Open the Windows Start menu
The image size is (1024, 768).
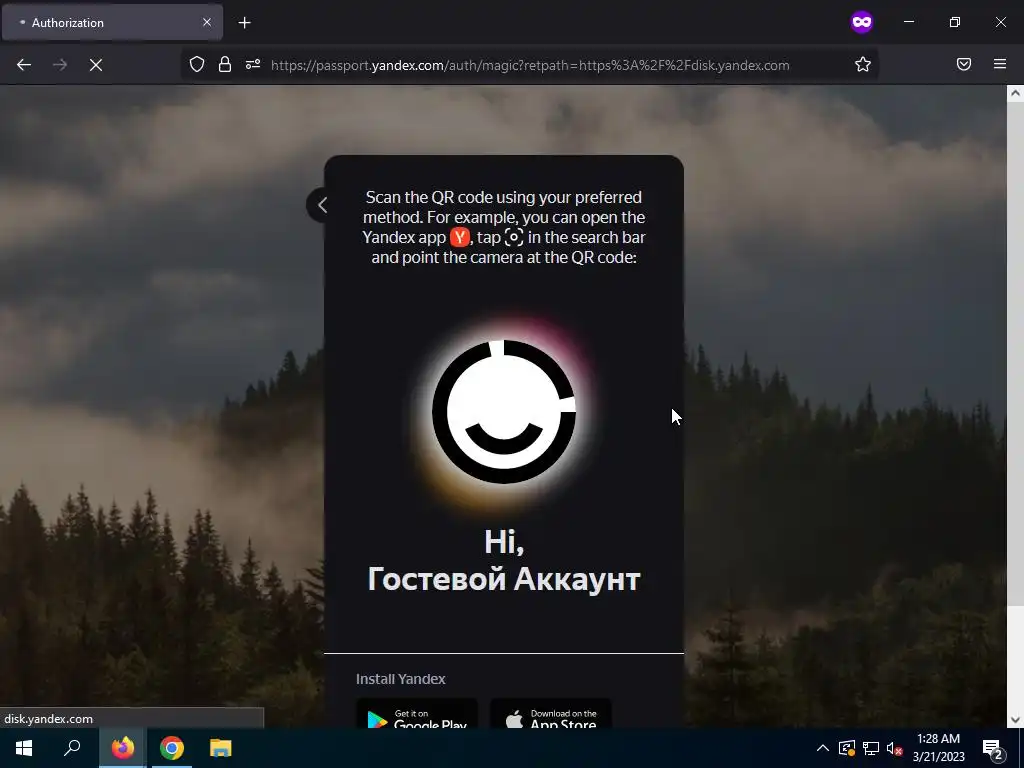24,748
